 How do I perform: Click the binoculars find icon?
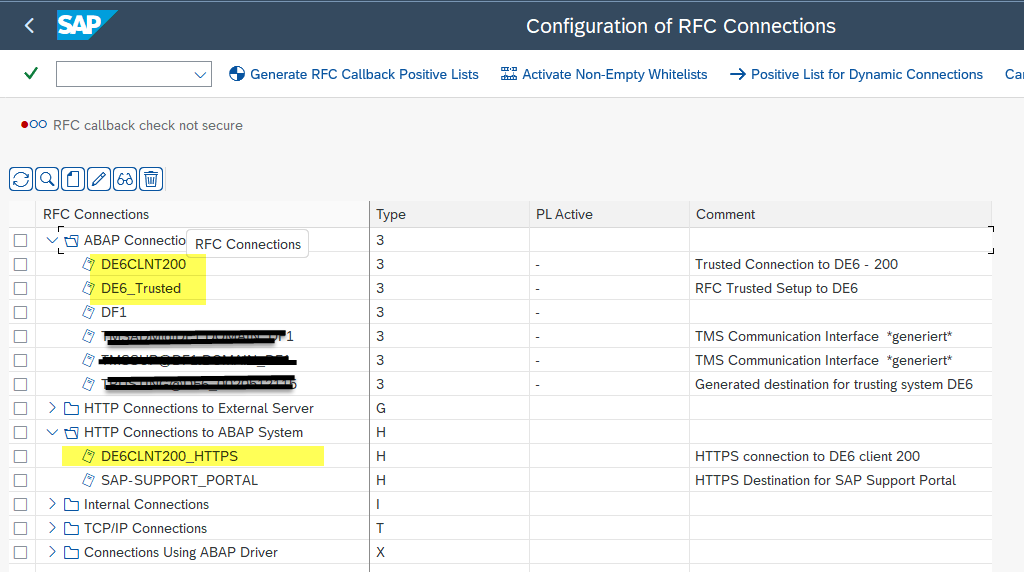(125, 179)
